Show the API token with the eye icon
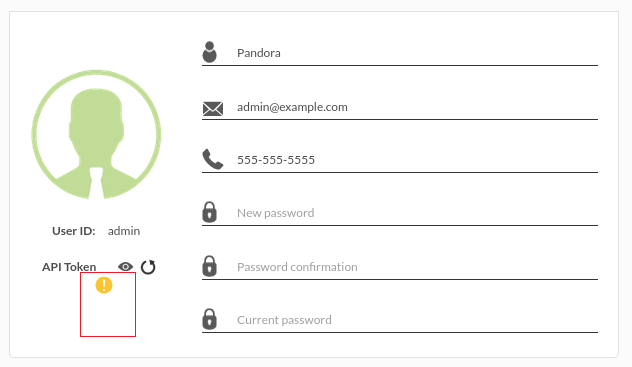Viewport: 632px width, 367px height. [x=125, y=267]
